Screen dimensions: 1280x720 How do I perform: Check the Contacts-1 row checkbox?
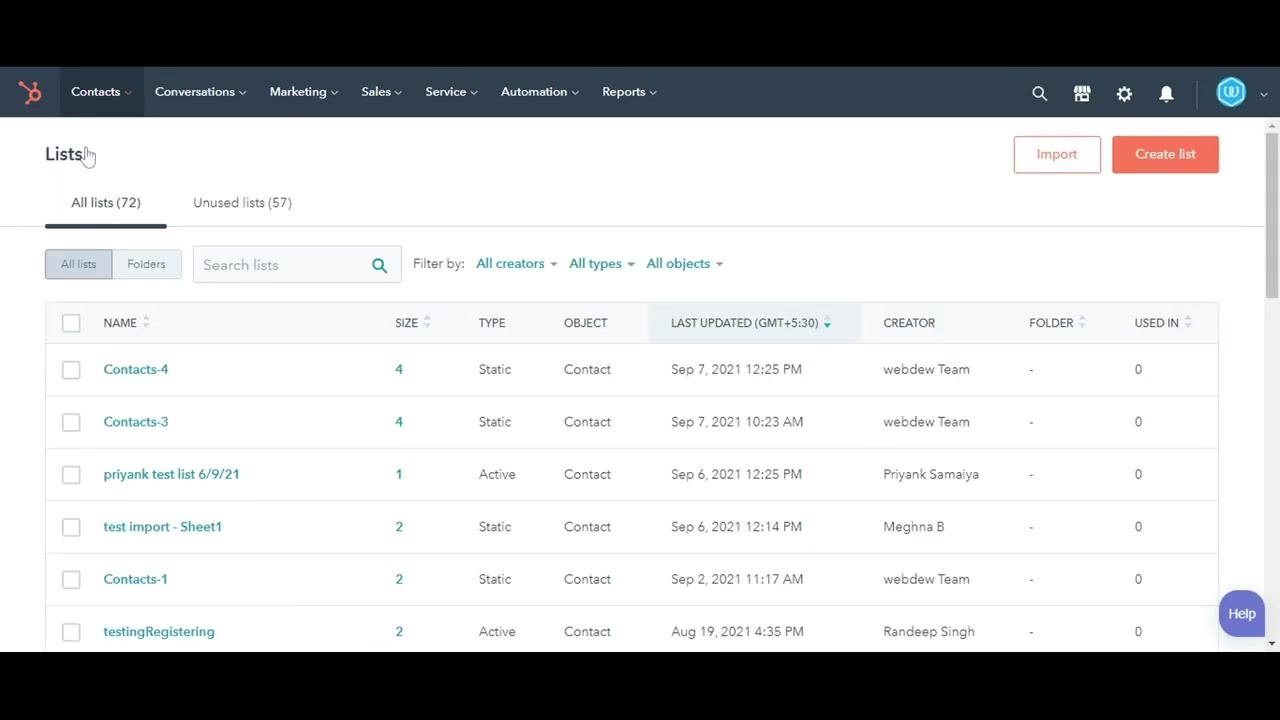click(71, 580)
